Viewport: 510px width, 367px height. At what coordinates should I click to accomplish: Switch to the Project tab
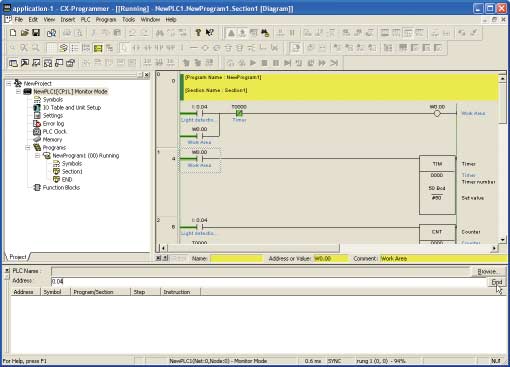coord(18,257)
